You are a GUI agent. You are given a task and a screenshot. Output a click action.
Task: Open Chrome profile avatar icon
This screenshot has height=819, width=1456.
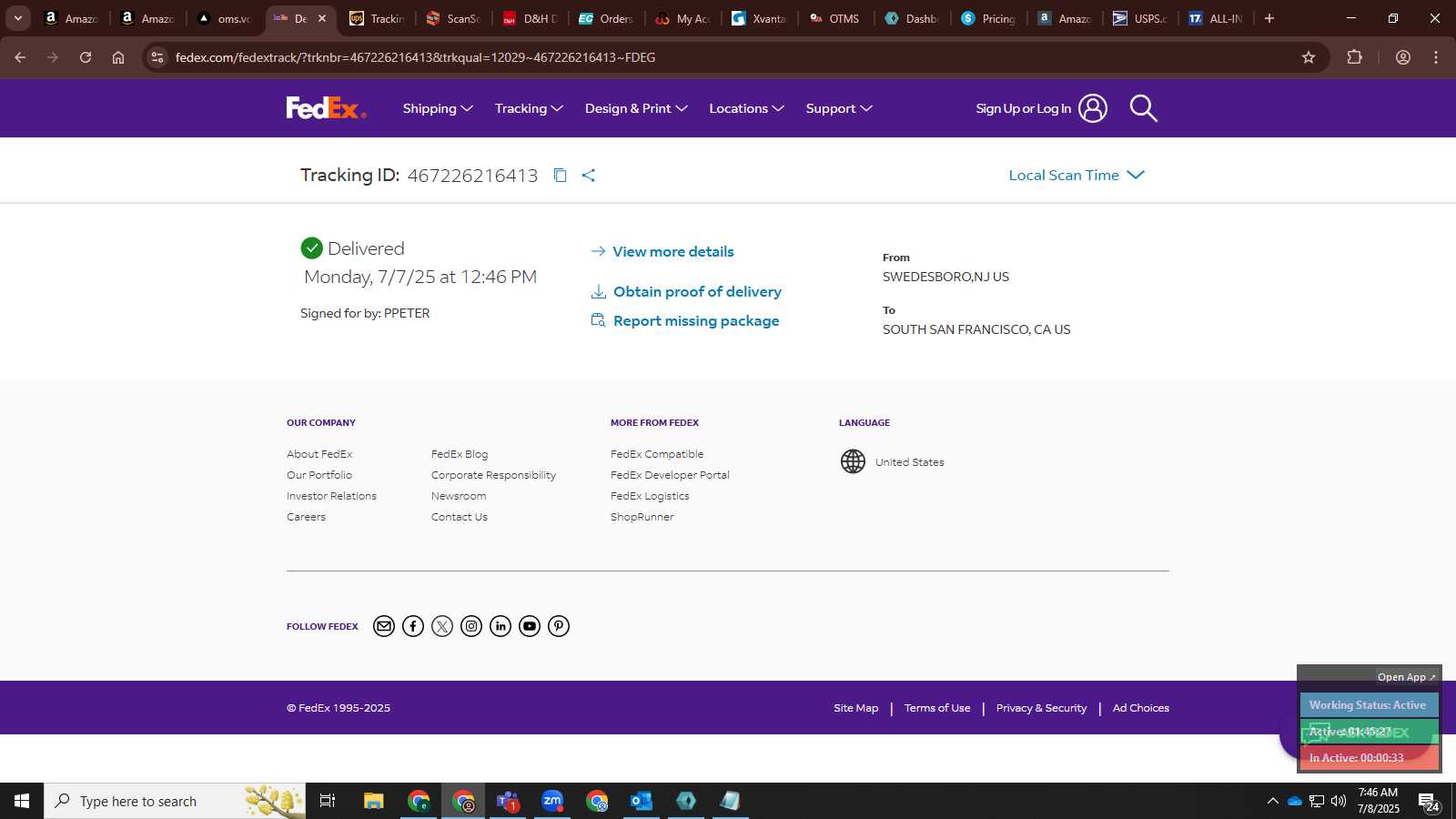point(1403,57)
